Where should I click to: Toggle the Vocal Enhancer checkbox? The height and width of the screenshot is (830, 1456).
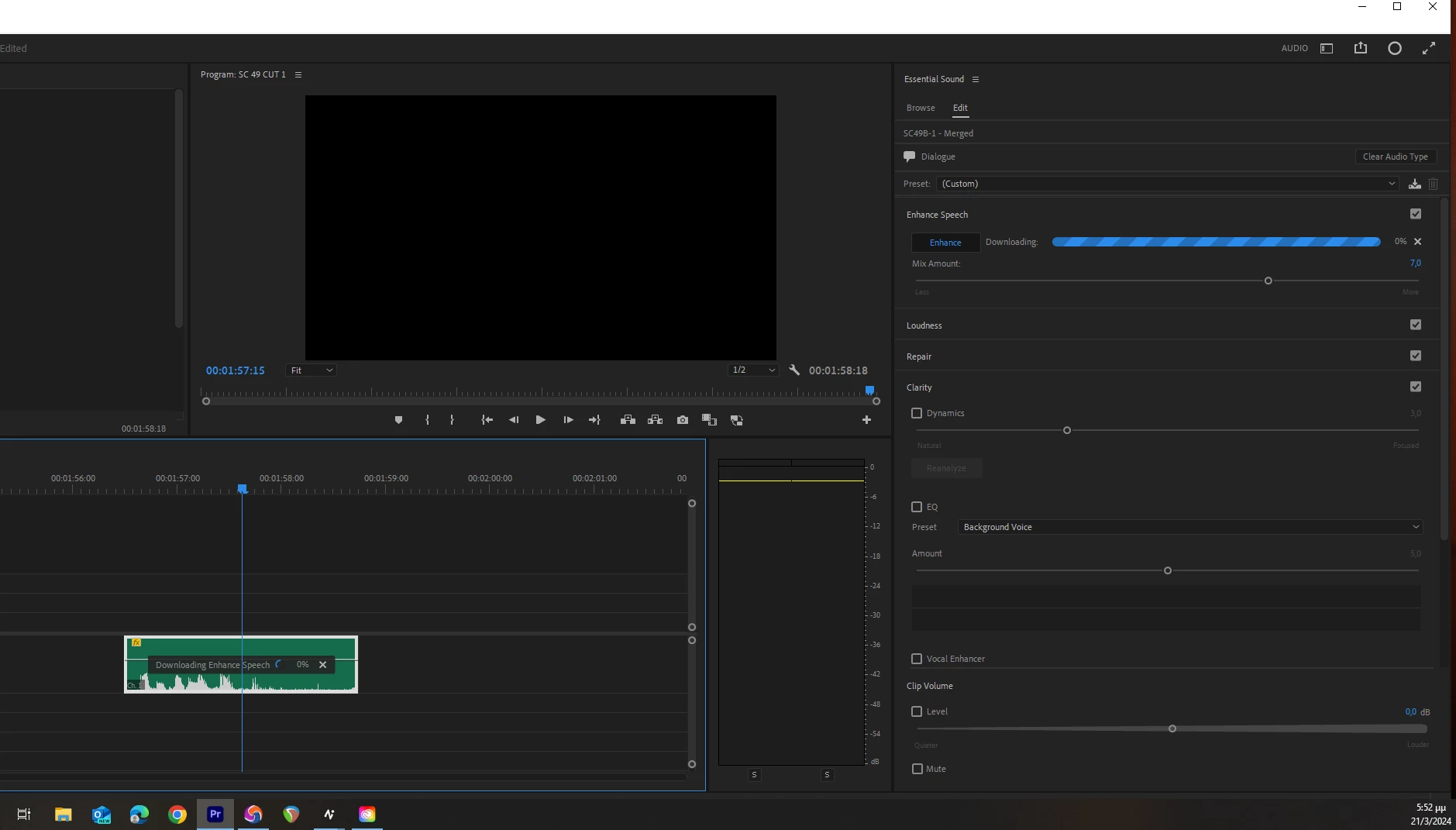pos(917,659)
